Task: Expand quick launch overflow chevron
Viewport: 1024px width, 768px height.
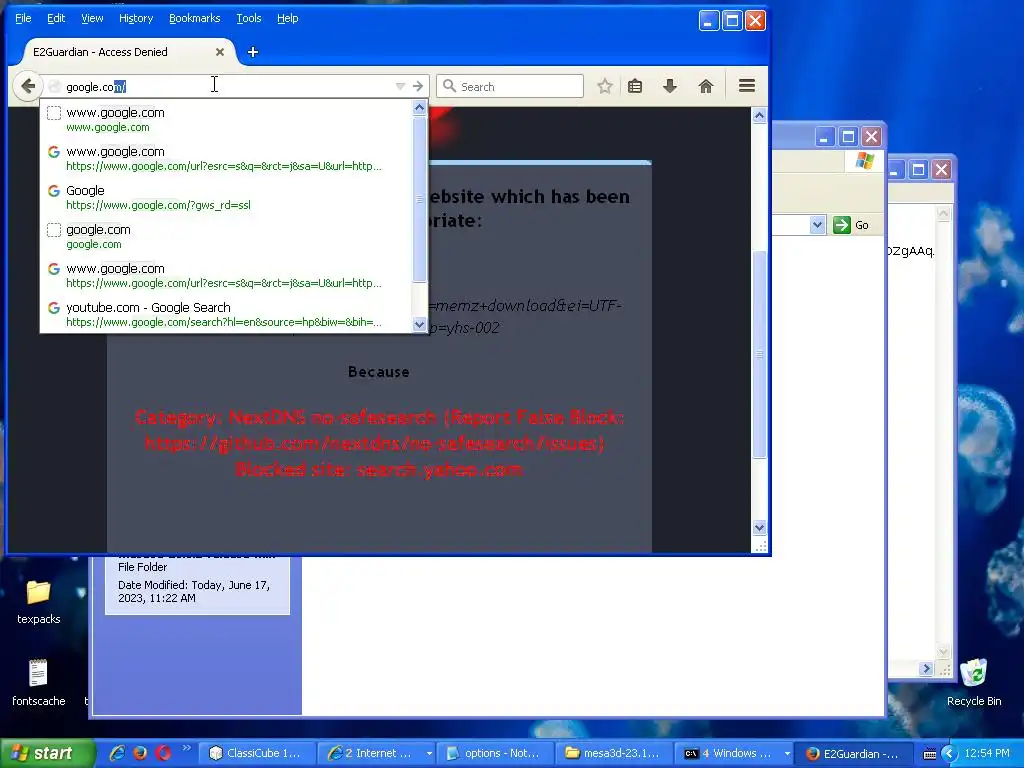Action: pos(186,748)
